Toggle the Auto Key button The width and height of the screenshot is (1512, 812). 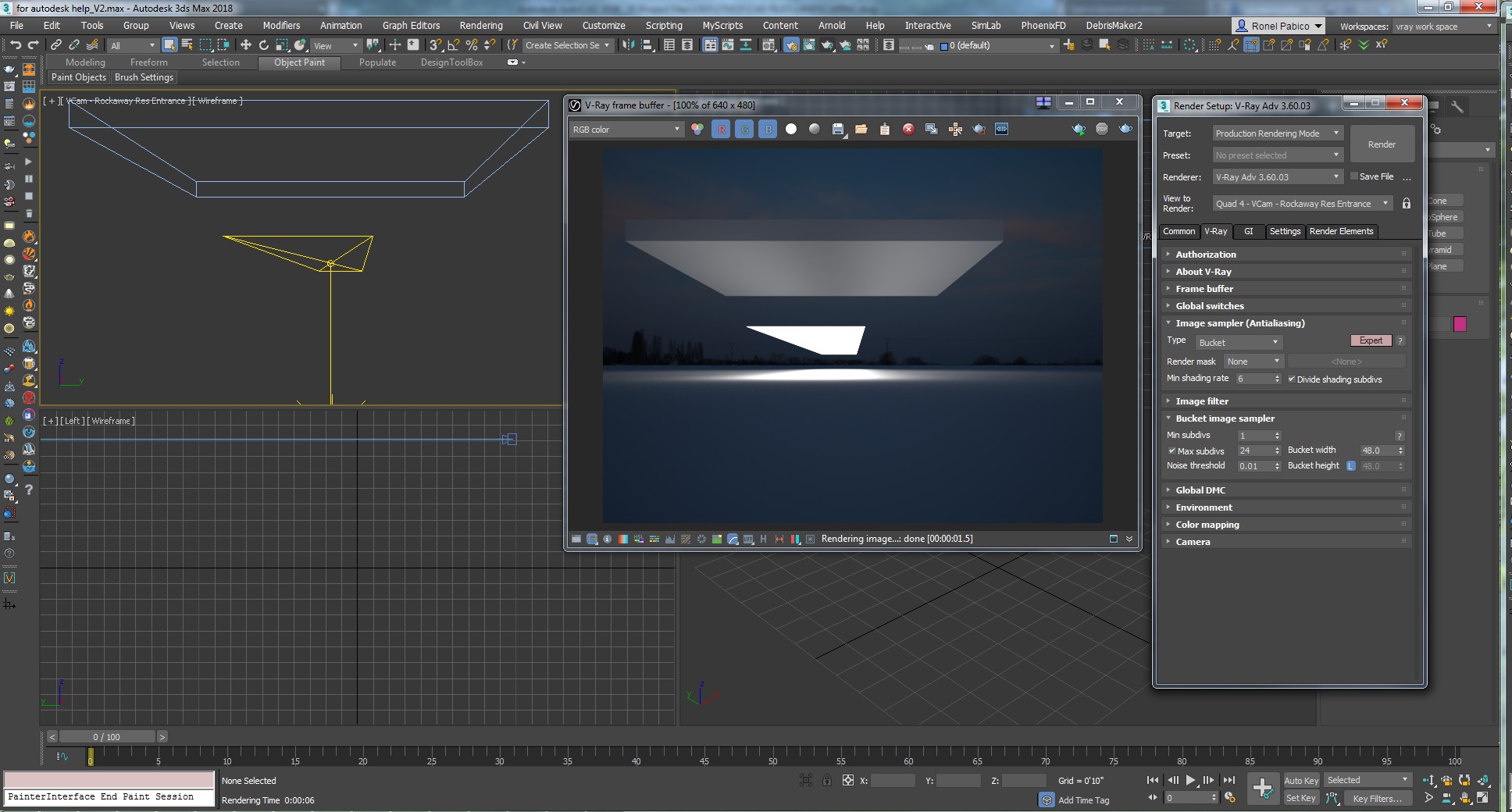pos(1301,780)
